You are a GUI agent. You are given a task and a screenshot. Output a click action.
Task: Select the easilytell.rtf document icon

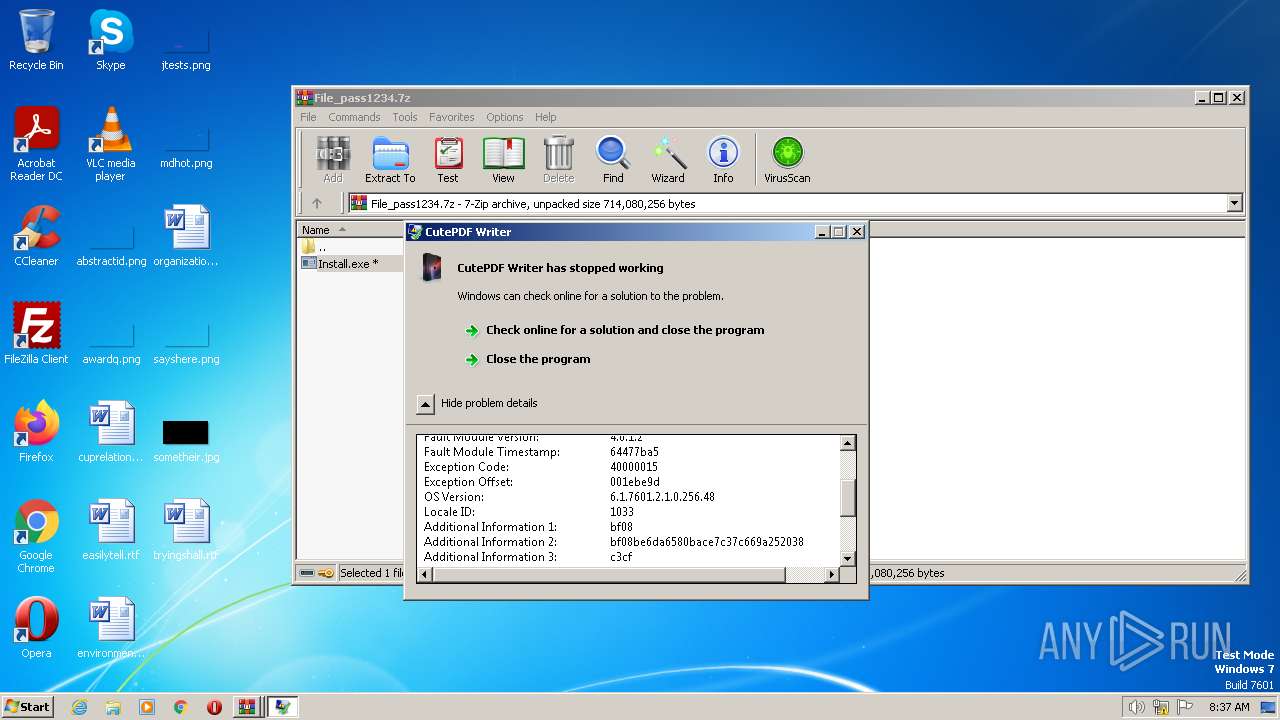click(x=111, y=530)
